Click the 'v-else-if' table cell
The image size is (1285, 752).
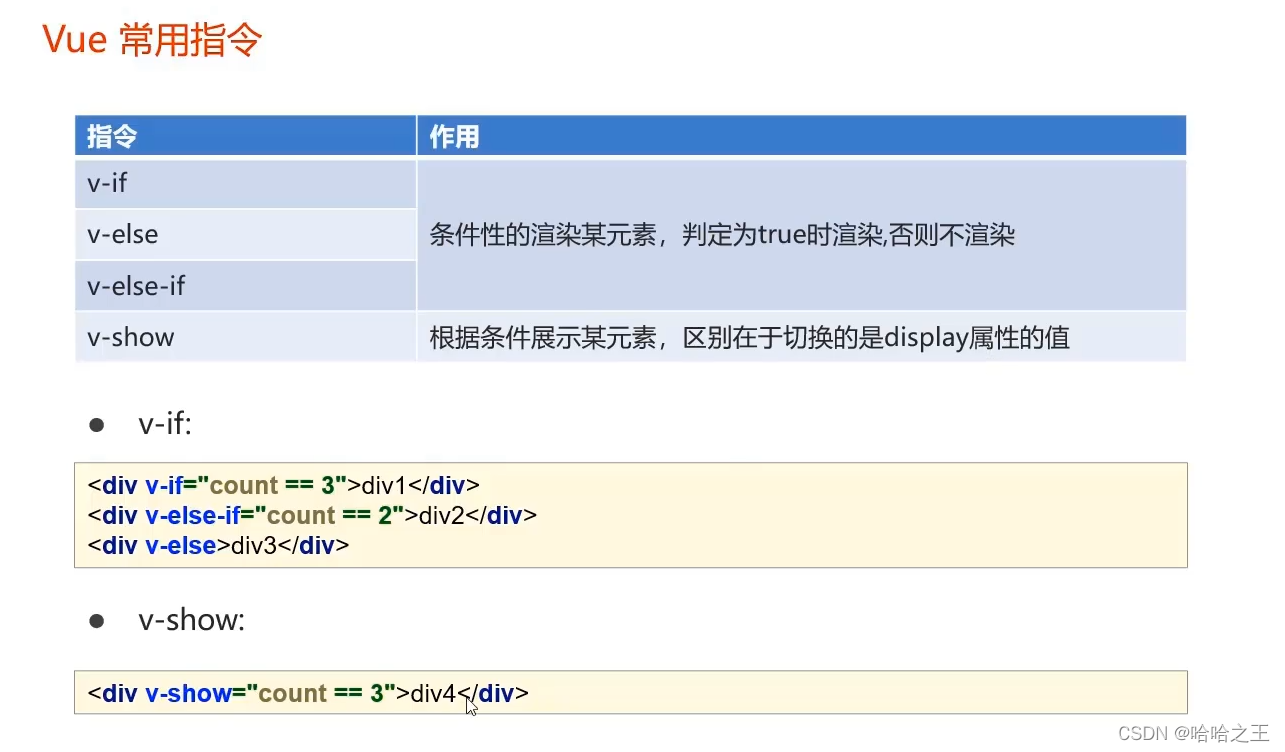(x=245, y=286)
